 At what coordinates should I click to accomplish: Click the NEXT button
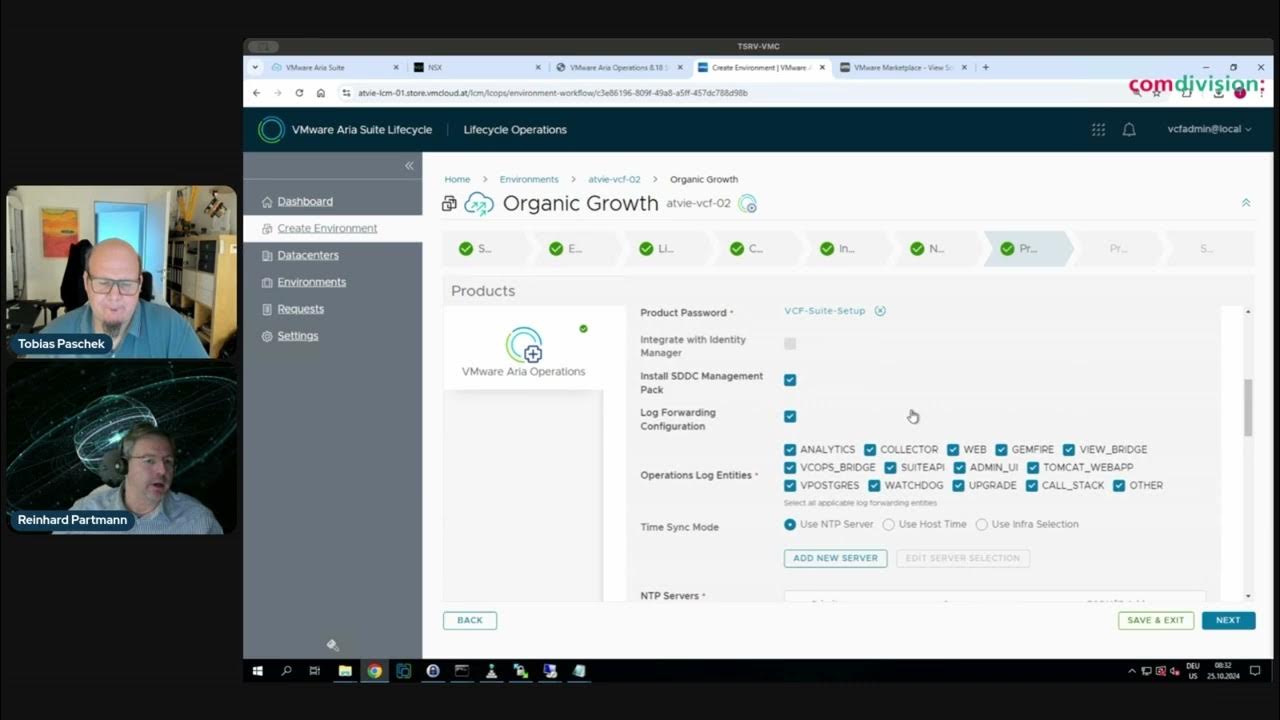pos(1227,620)
